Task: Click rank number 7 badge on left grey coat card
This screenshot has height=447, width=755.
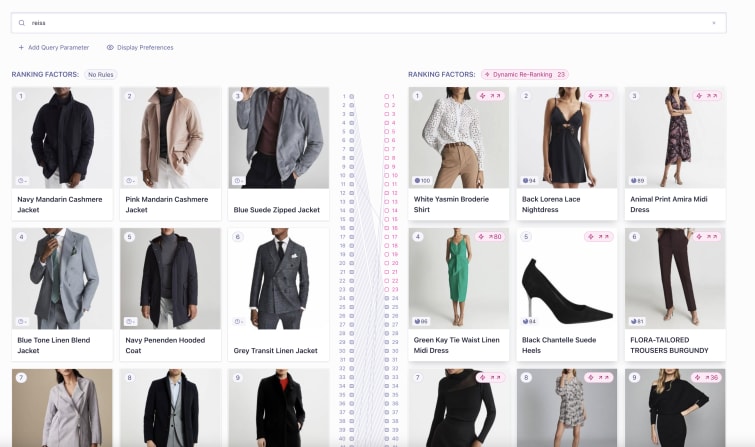Action: [x=21, y=378]
